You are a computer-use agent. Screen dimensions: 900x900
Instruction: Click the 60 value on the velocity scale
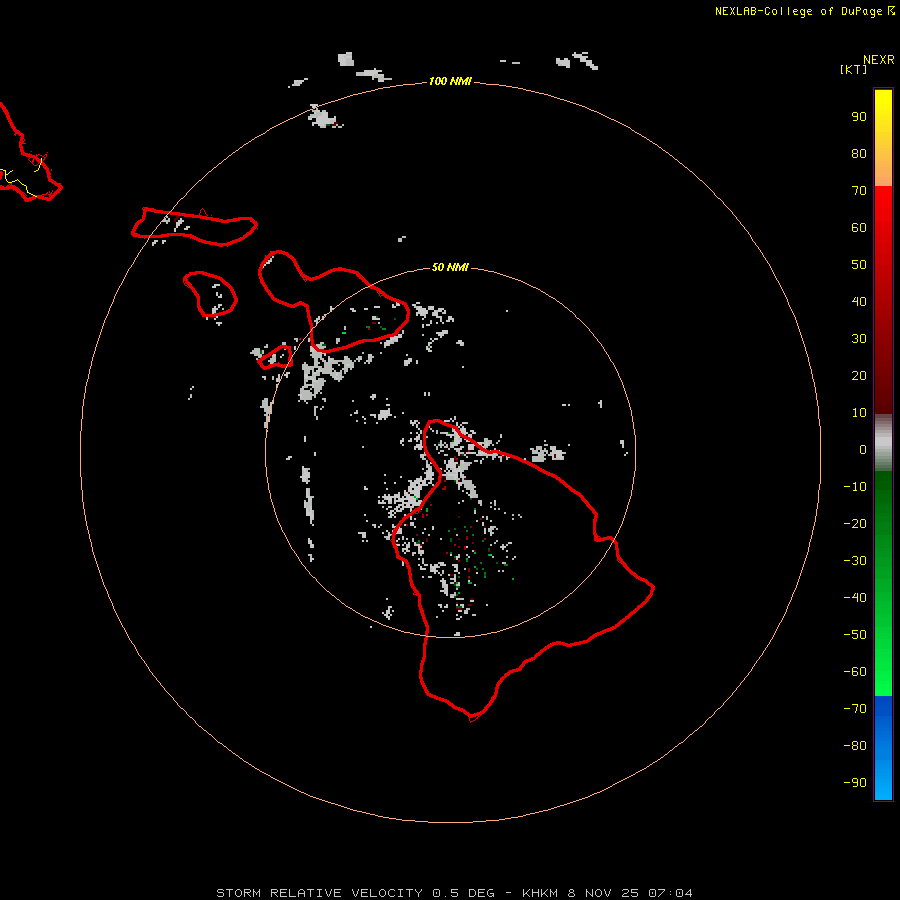point(859,228)
